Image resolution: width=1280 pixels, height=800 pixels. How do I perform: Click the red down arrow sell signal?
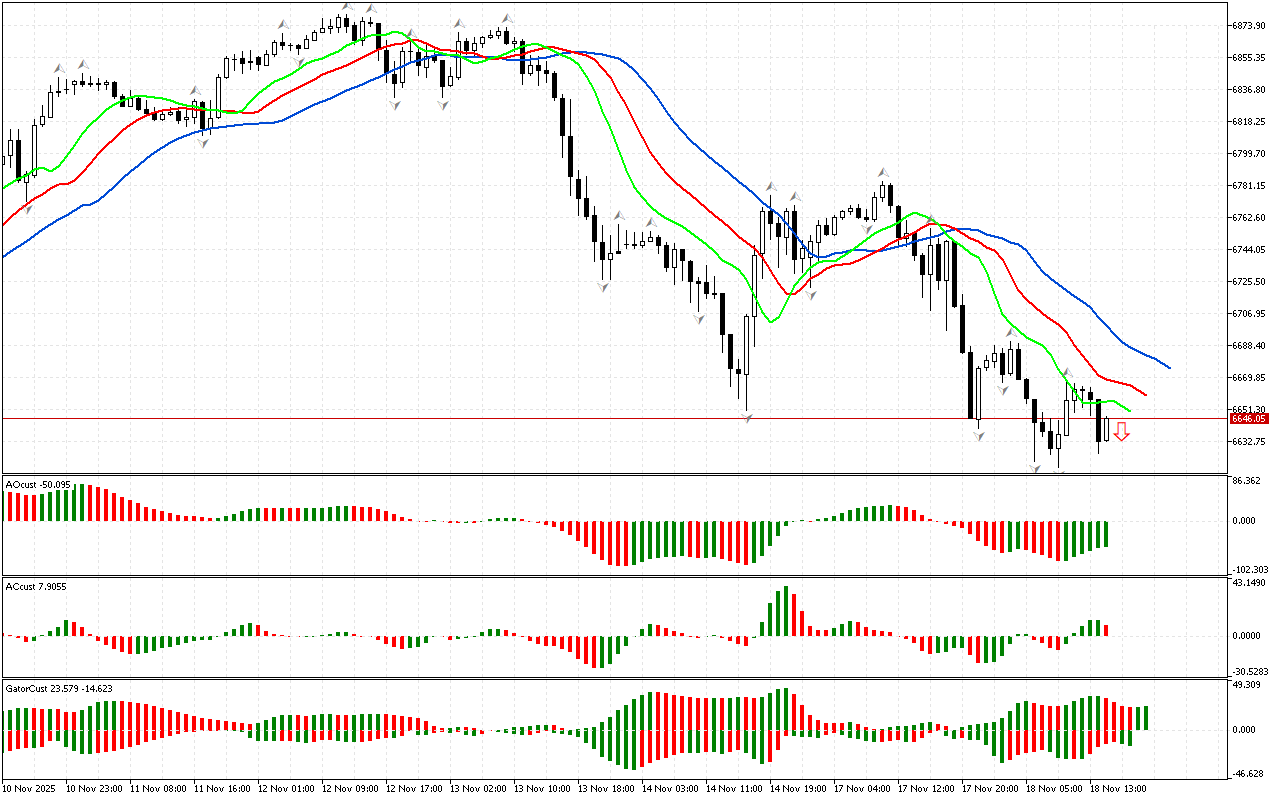(x=1121, y=431)
